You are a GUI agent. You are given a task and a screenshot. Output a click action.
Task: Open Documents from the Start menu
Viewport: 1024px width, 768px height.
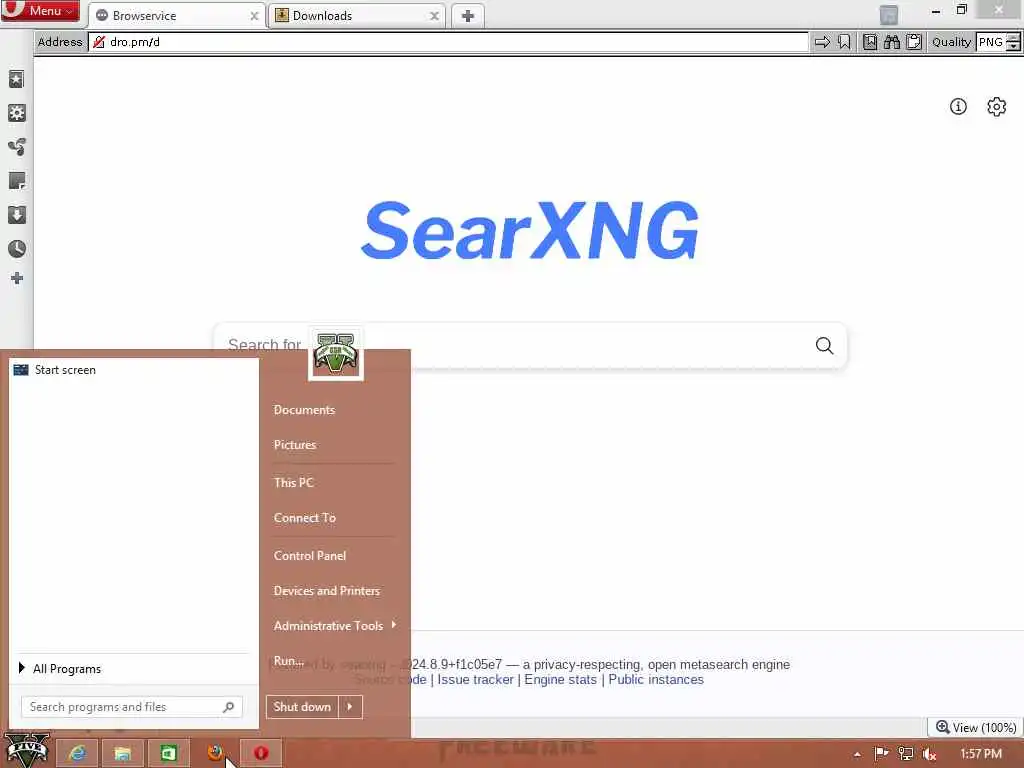304,410
